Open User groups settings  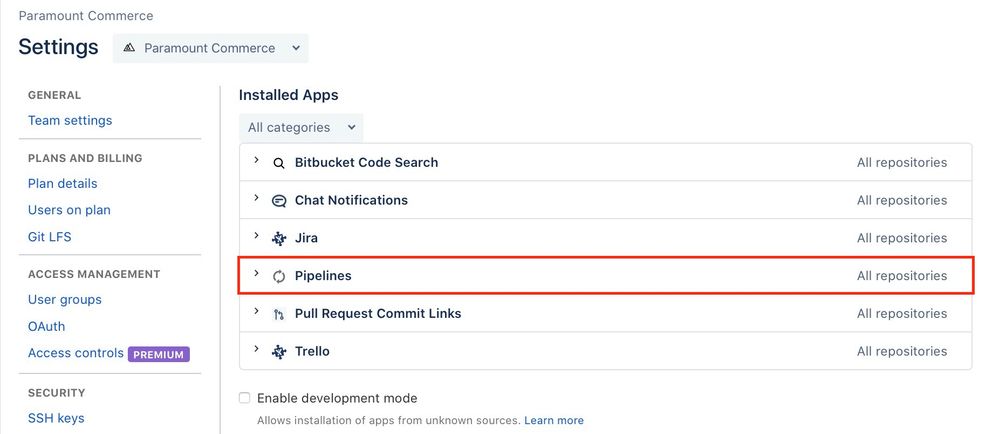click(x=65, y=300)
